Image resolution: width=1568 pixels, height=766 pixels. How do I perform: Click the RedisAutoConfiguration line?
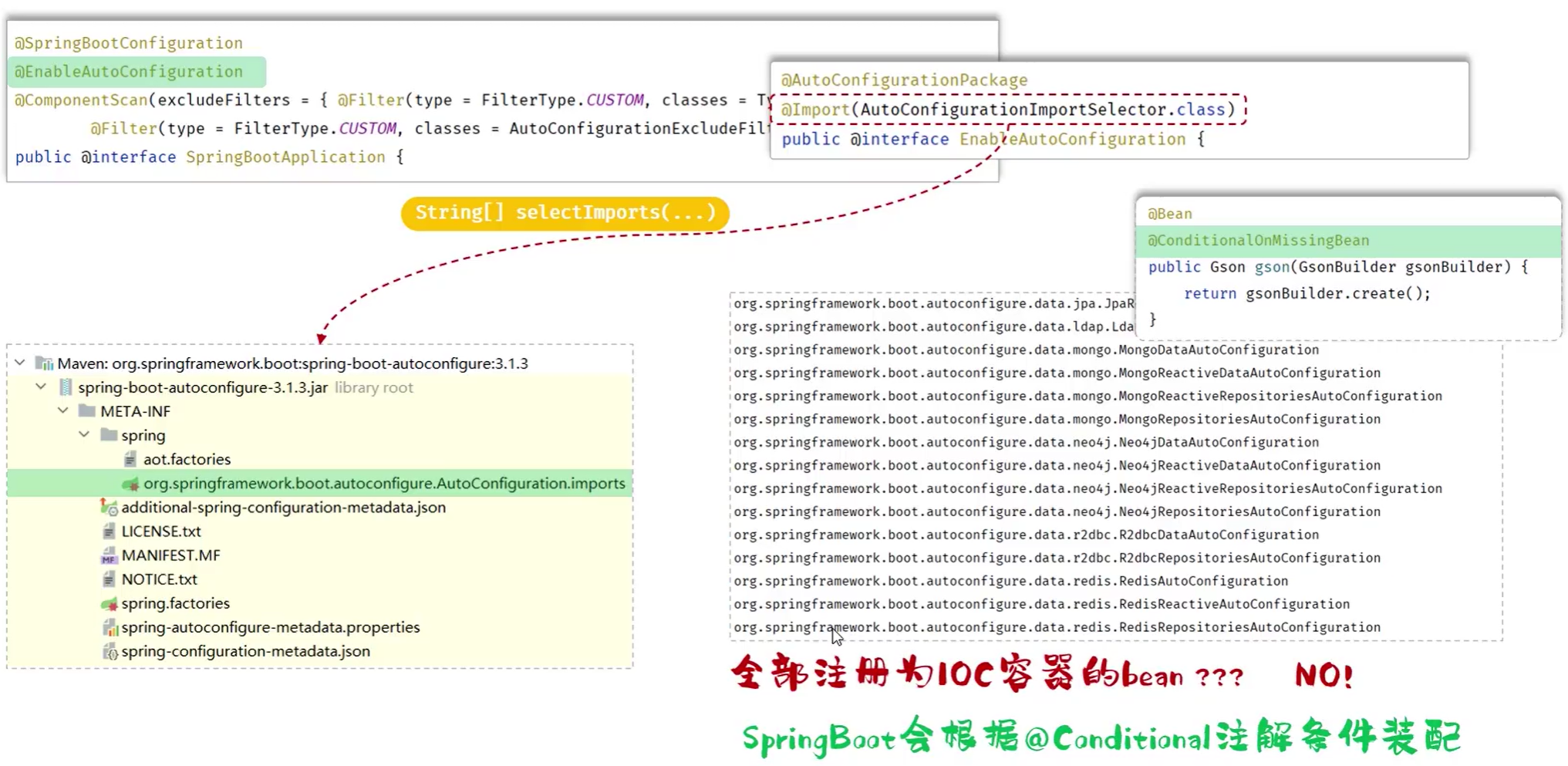[1011, 581]
